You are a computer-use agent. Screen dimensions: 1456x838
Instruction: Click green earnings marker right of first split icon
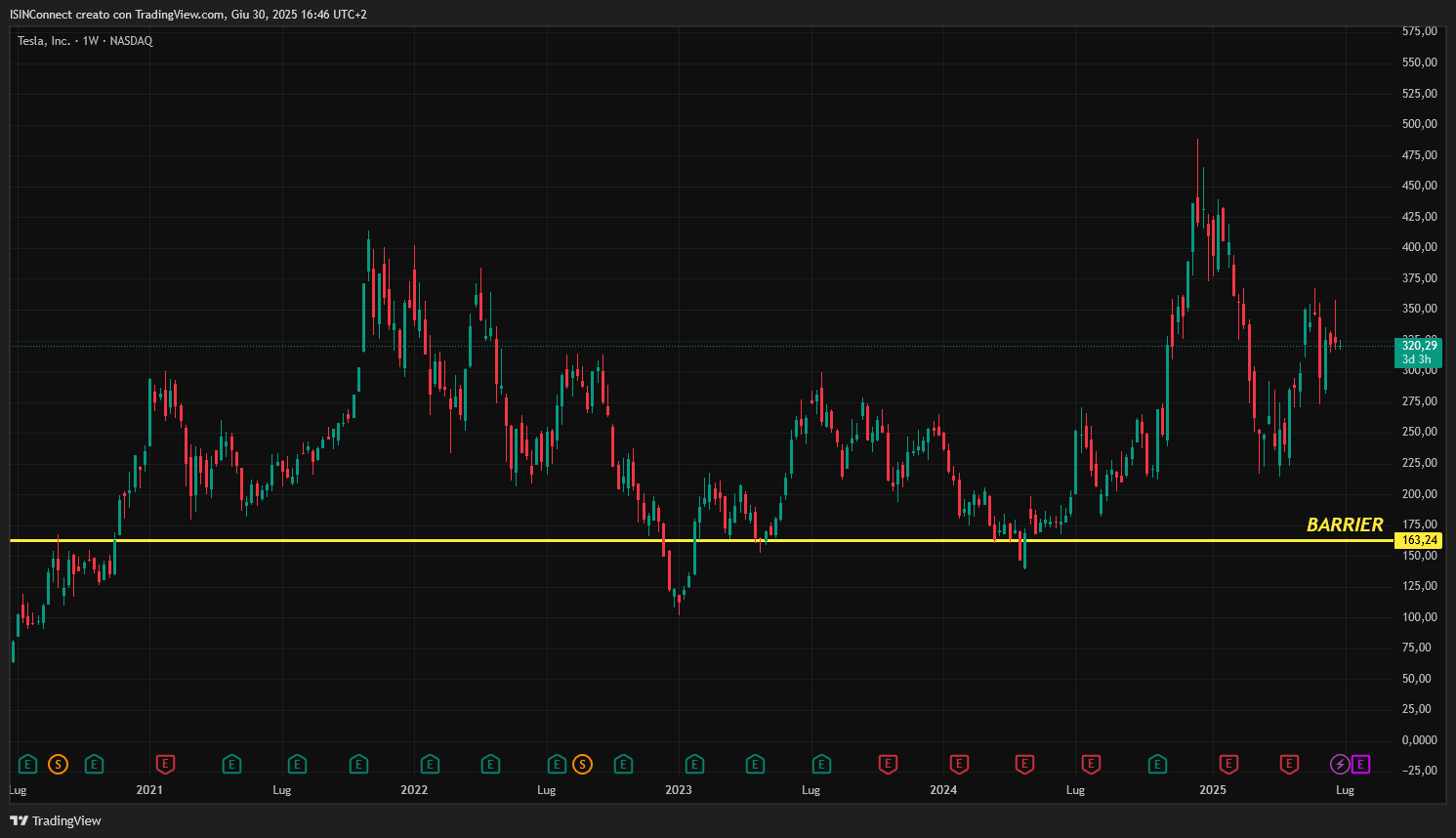tap(94, 764)
